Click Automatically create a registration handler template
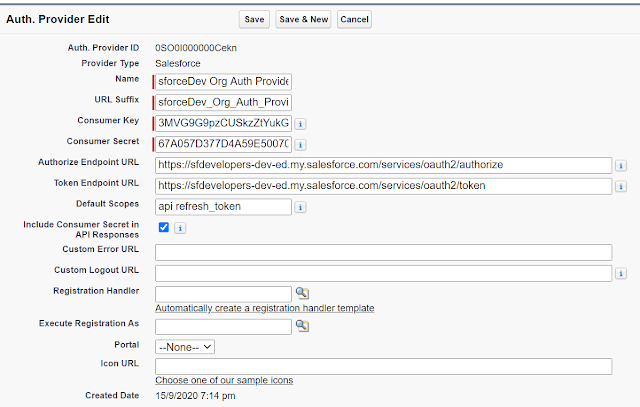The image size is (640, 407). pyautogui.click(x=264, y=308)
